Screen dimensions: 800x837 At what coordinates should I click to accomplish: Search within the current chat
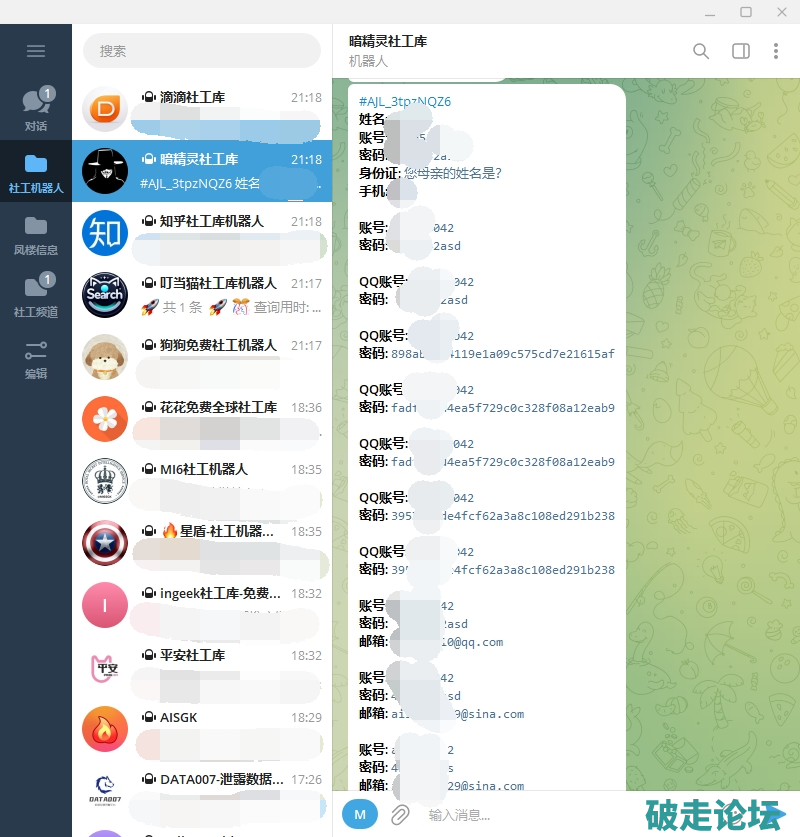701,51
